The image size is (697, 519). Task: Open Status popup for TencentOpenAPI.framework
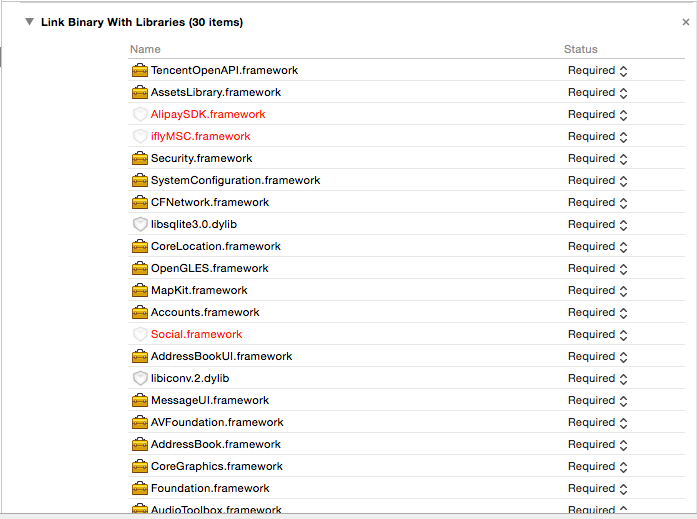pyautogui.click(x=597, y=71)
